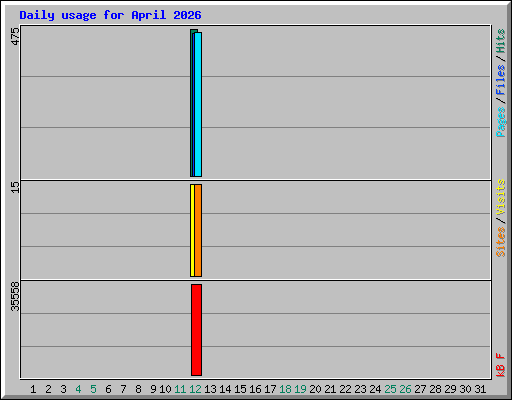Screen dimensions: 512x400
Task: Click the 15 axis value
Action: pyautogui.click(x=15, y=187)
